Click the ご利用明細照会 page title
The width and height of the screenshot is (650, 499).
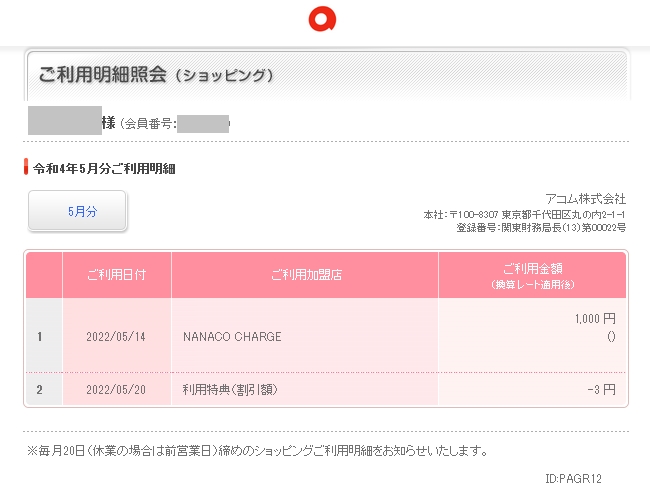coord(103,75)
